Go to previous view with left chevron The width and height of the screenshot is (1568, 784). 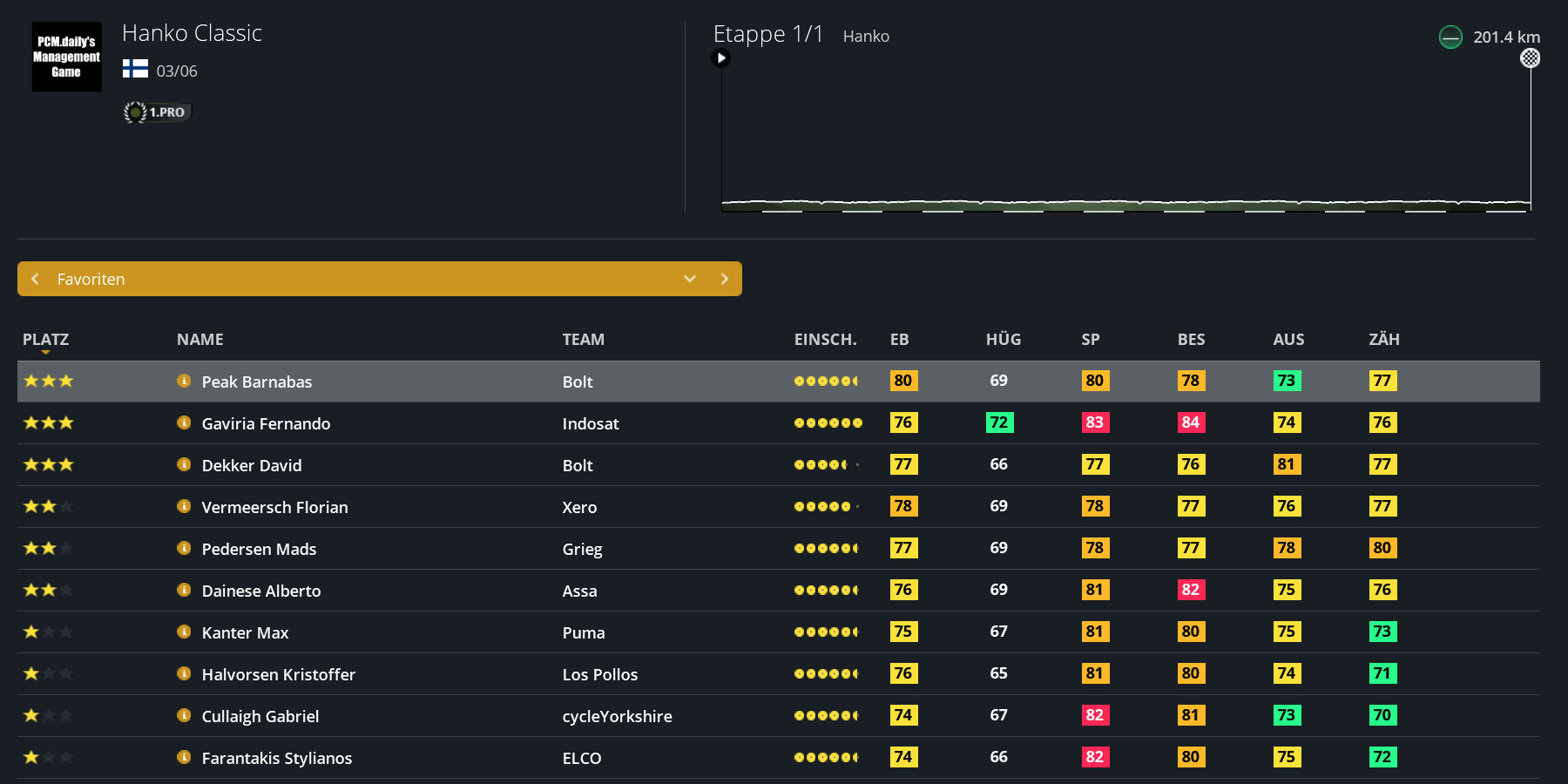[35, 279]
